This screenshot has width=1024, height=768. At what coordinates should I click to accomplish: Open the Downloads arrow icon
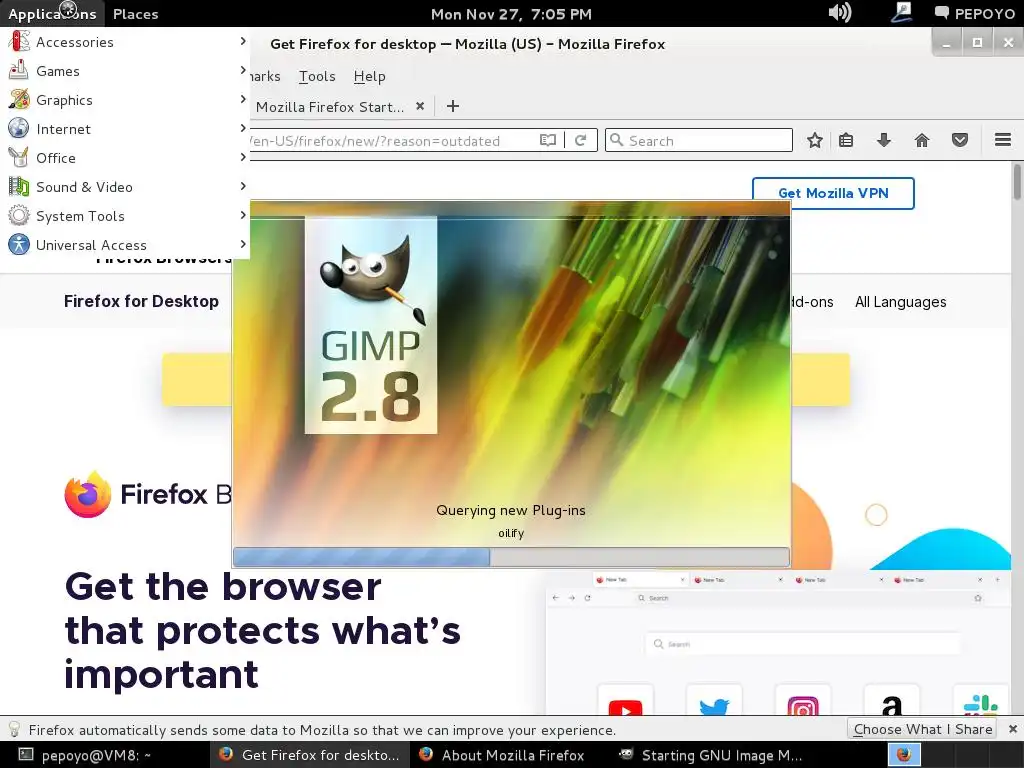[884, 140]
